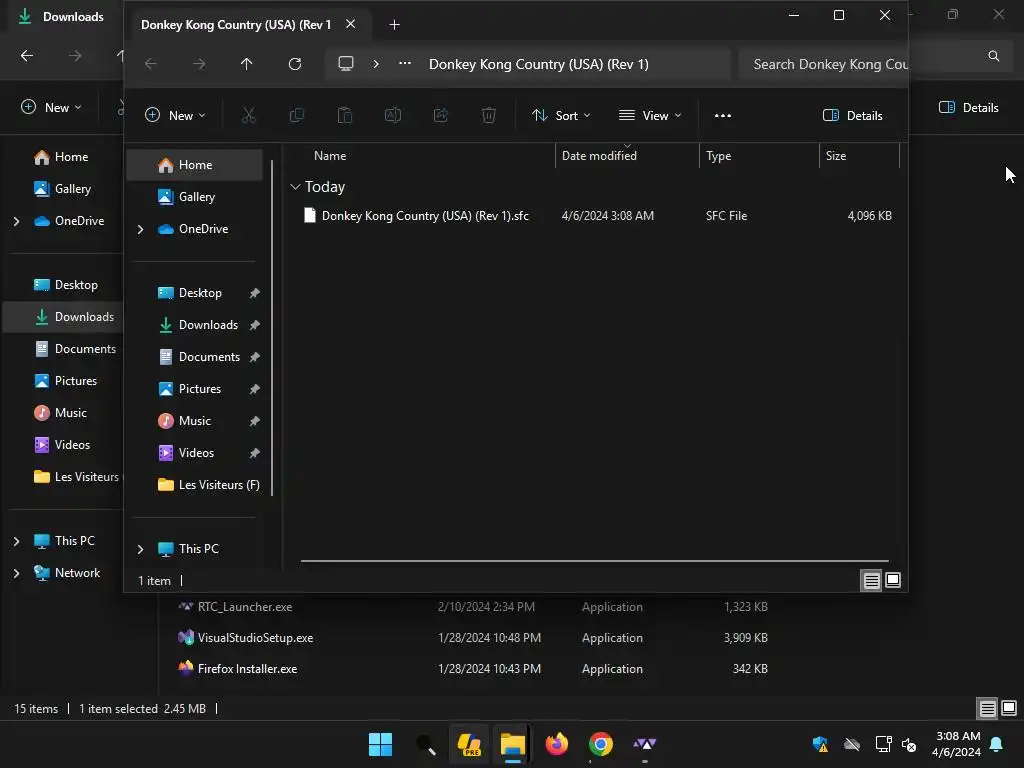Click the horizontal scrollbar in file list

[594, 561]
